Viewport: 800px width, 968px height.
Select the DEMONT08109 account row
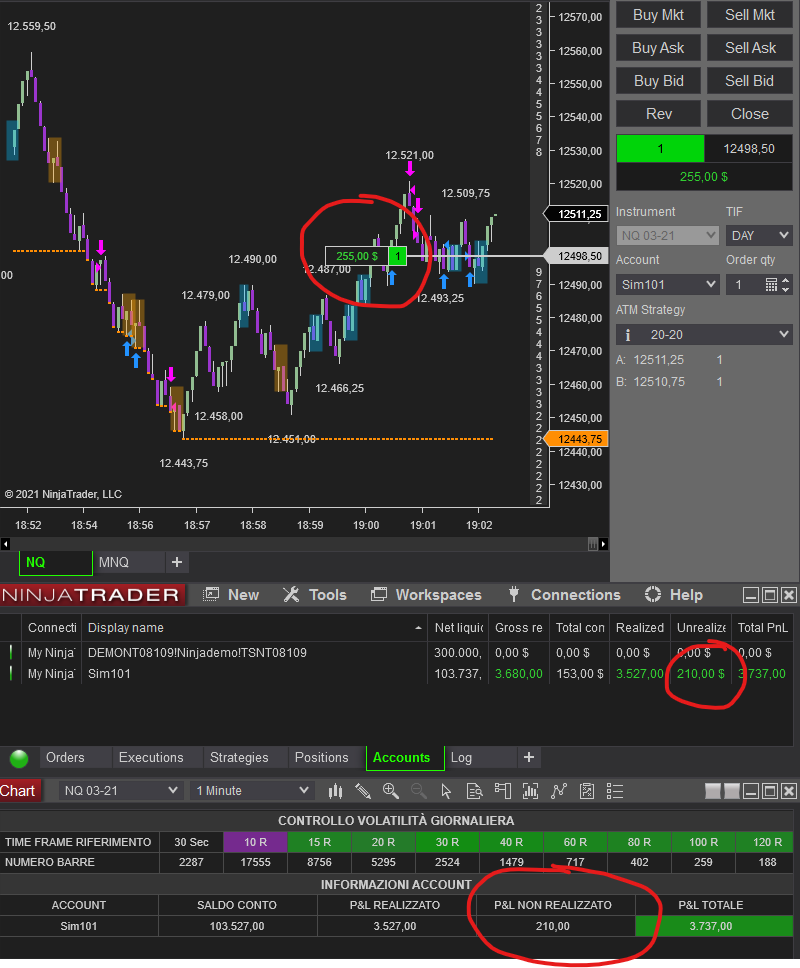396,653
